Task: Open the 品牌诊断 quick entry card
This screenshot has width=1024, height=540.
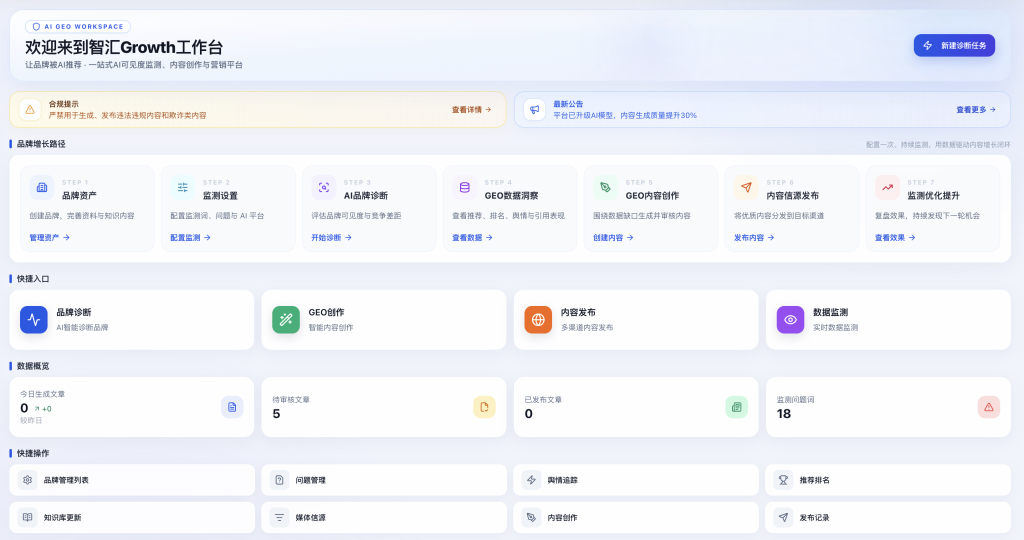Action: click(131, 320)
